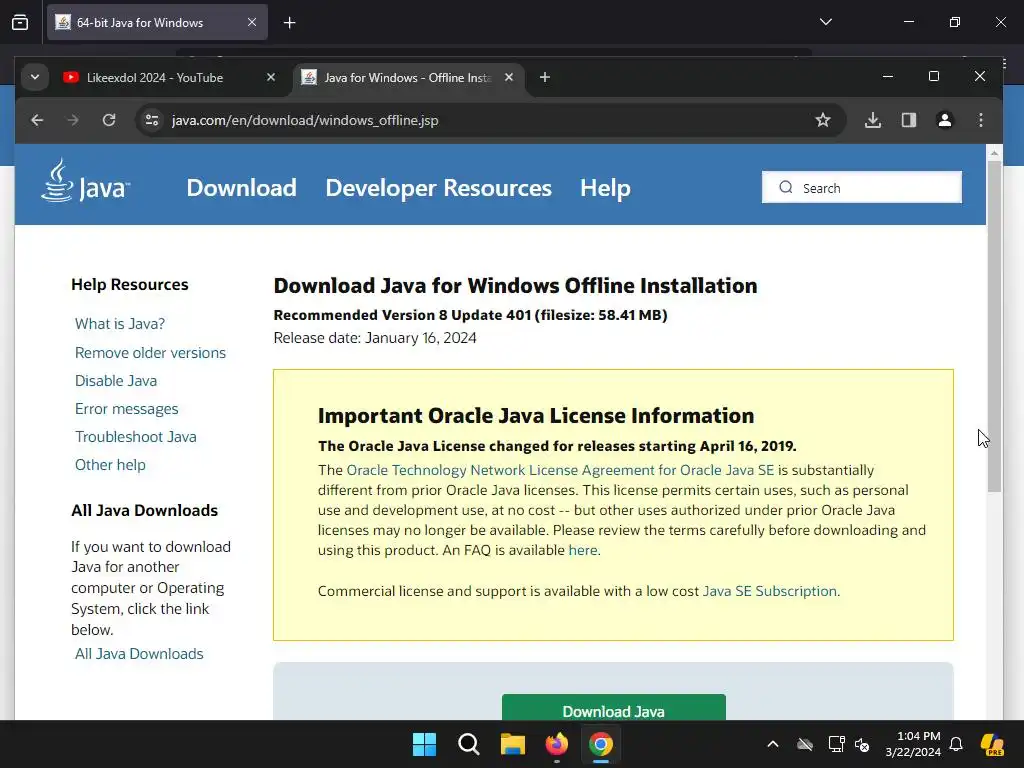Open new tab in front Chrome window
Image resolution: width=1024 pixels, height=768 pixels.
click(545, 78)
